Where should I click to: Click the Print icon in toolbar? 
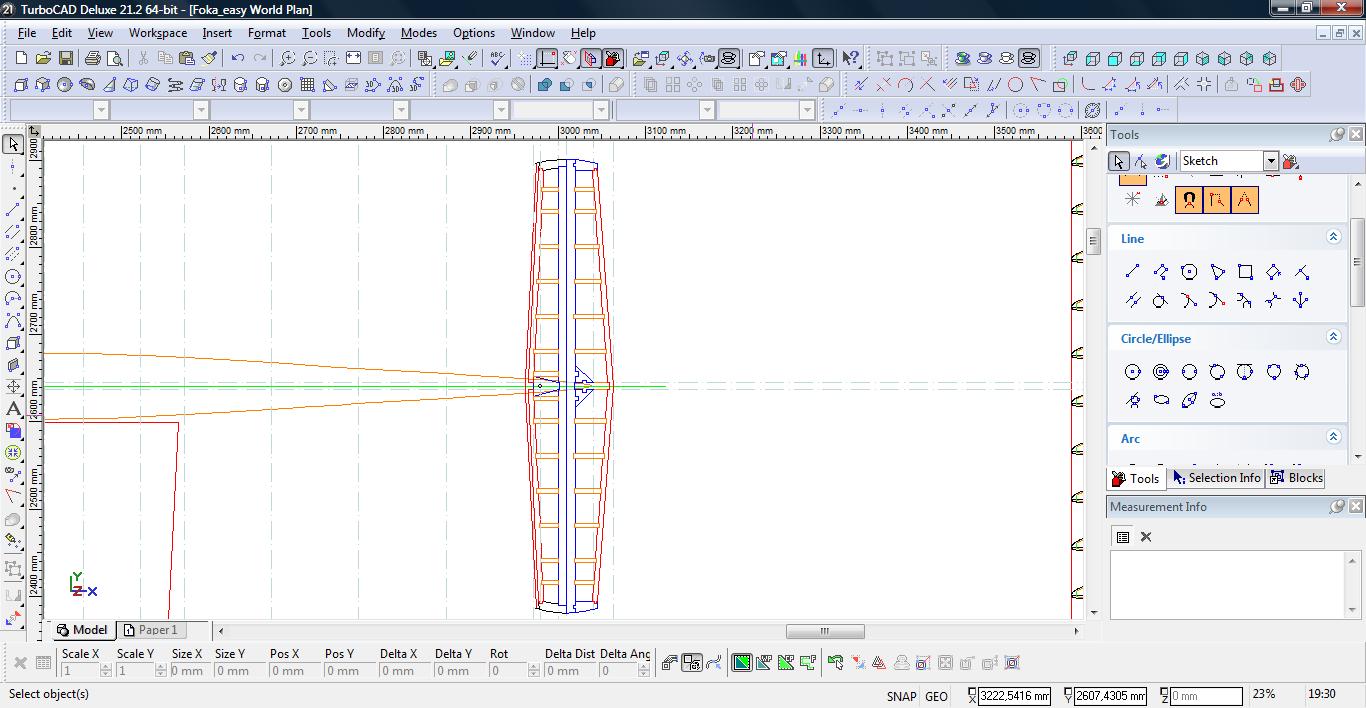(x=93, y=59)
